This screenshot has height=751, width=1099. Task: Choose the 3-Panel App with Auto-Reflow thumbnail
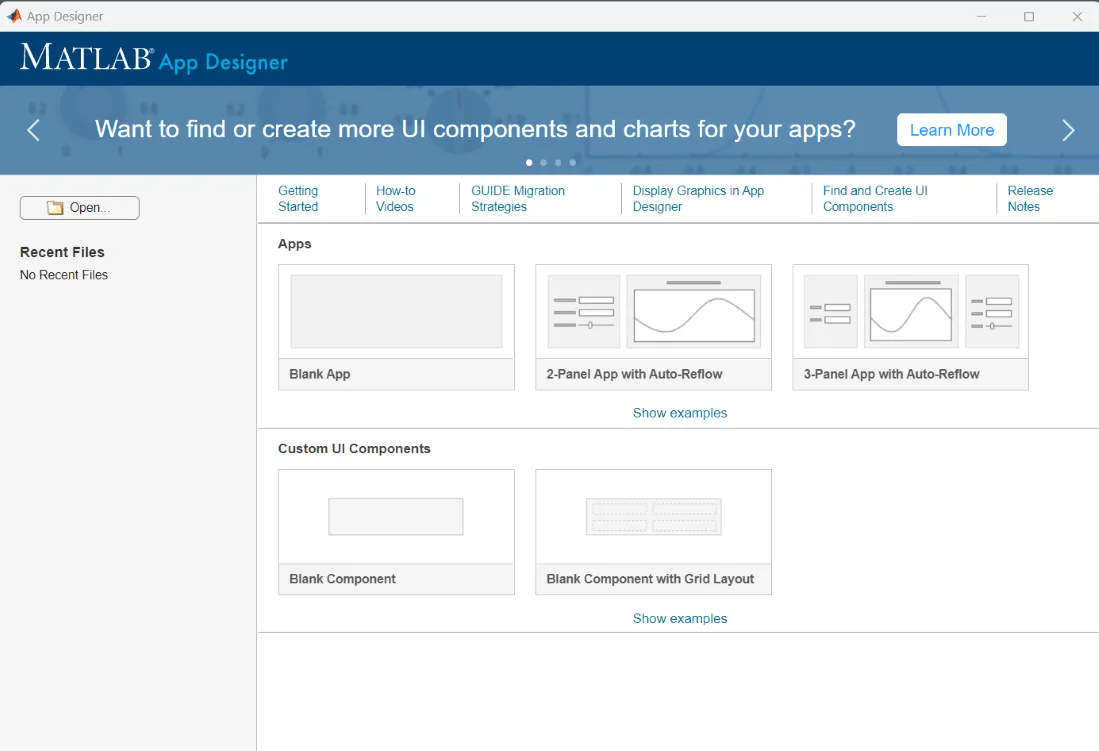[910, 311]
